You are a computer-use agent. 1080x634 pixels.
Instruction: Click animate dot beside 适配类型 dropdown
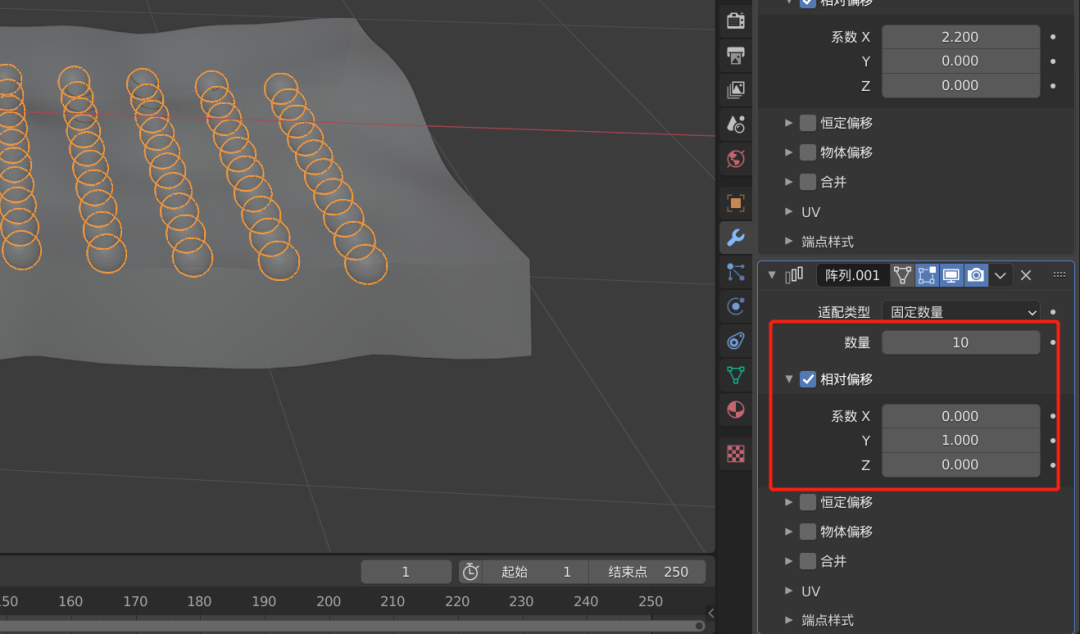click(1053, 312)
